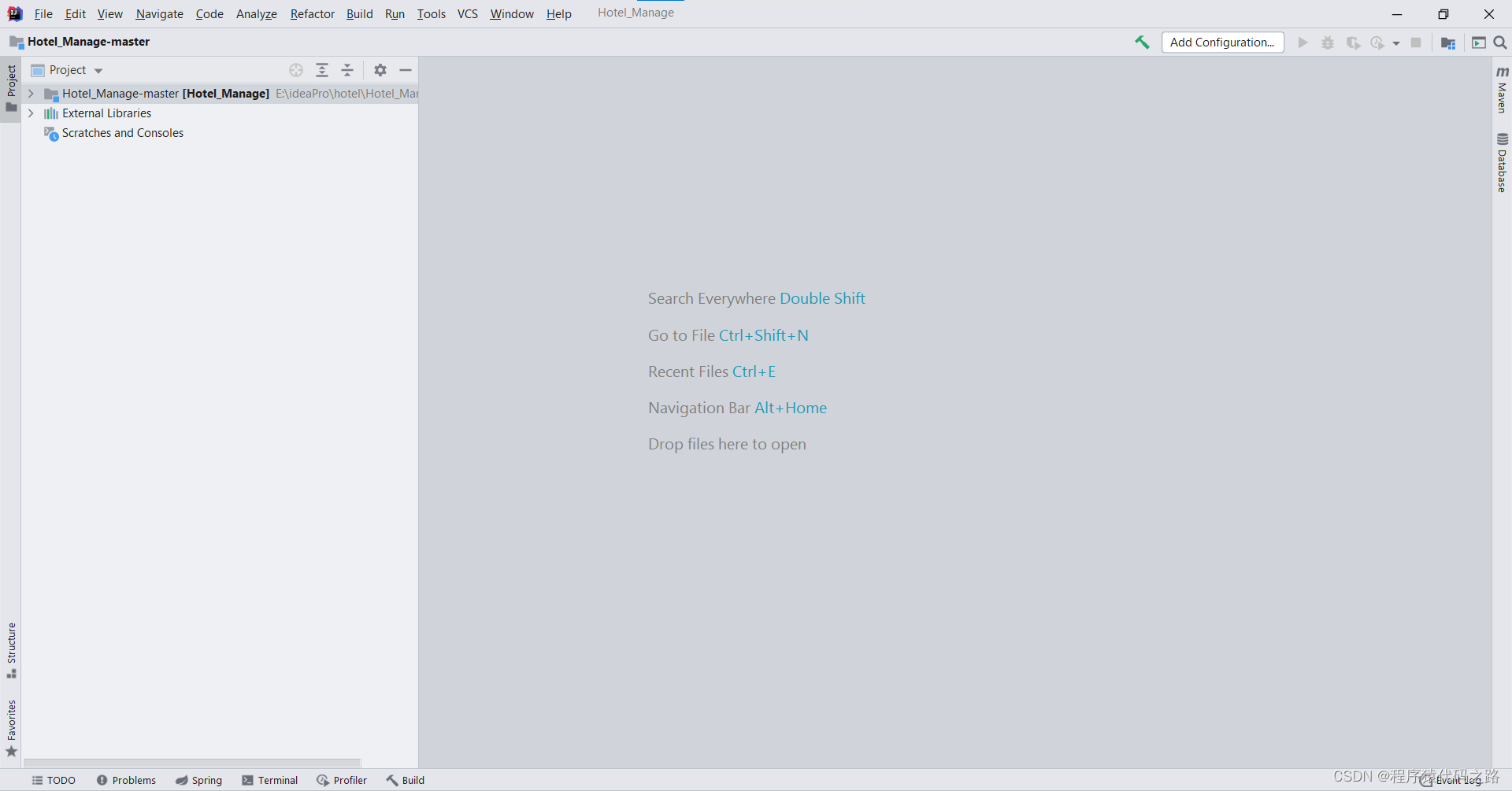Open the TODO tool window
This screenshot has width=1512, height=791.
click(54, 780)
